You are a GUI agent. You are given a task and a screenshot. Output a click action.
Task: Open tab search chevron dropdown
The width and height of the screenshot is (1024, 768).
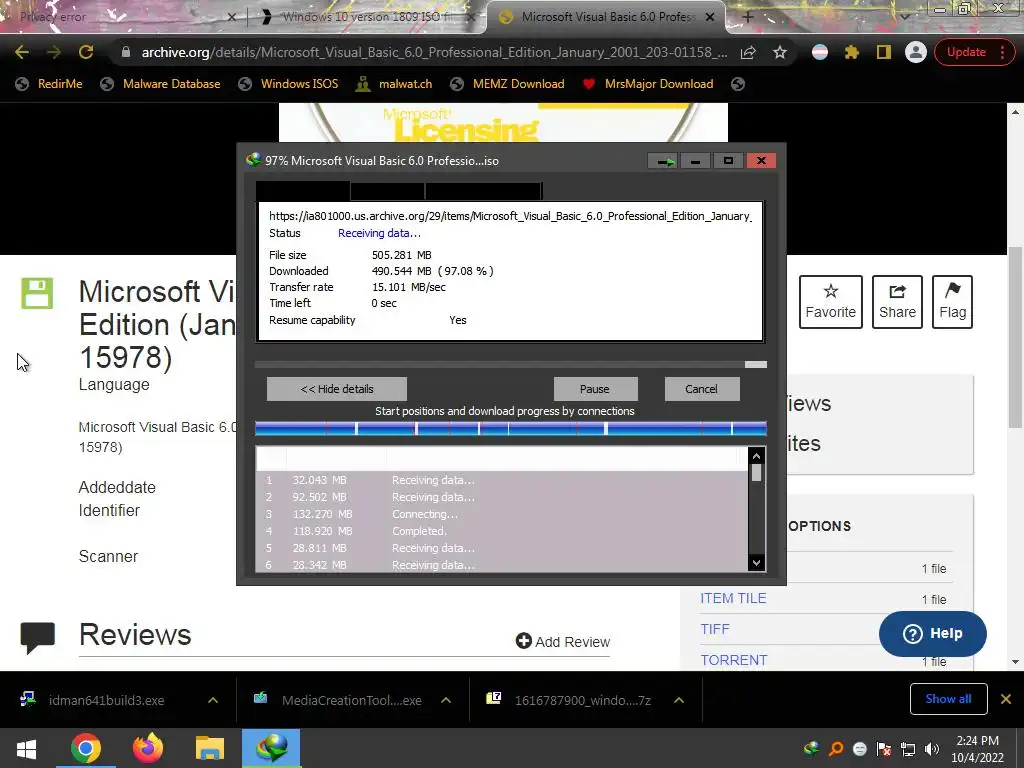click(x=905, y=17)
